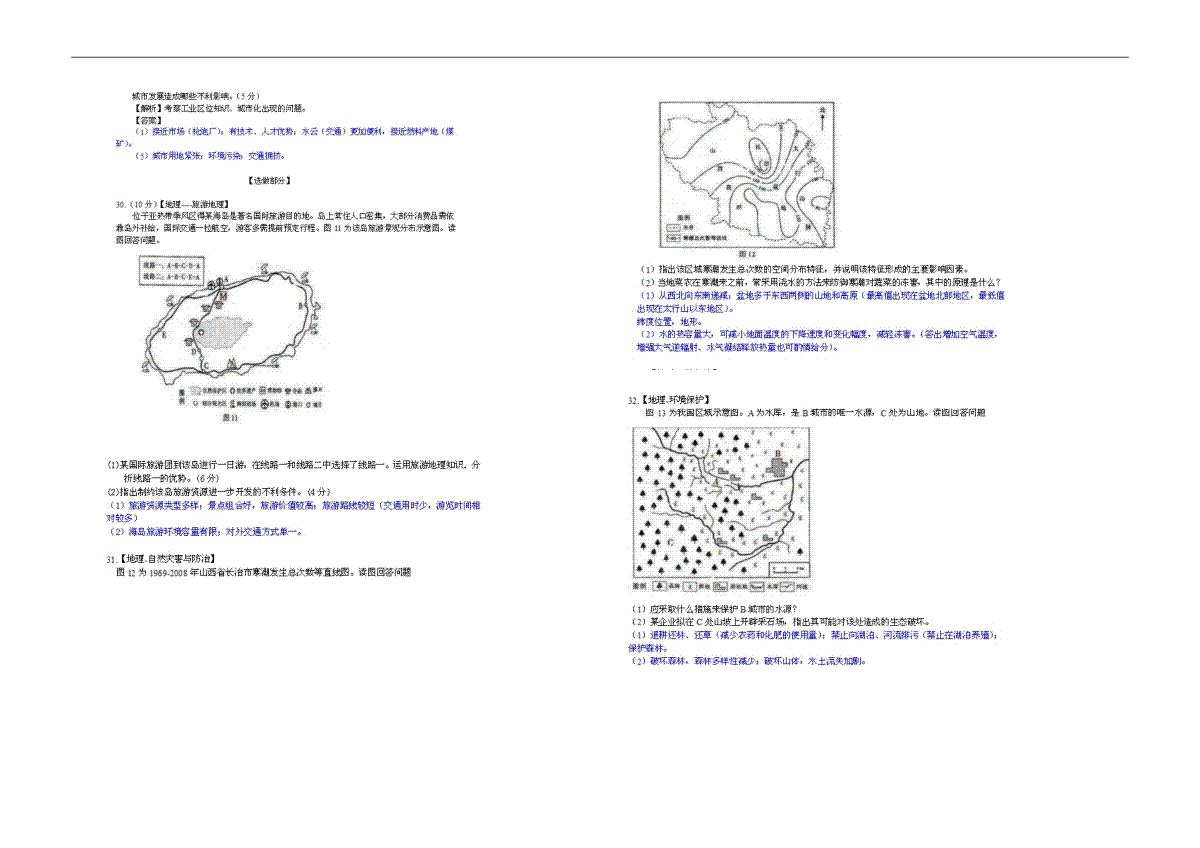Viewport: 1200px width, 848px height.
Task: Click the 【答案】 label near page top
Action: (x=148, y=119)
